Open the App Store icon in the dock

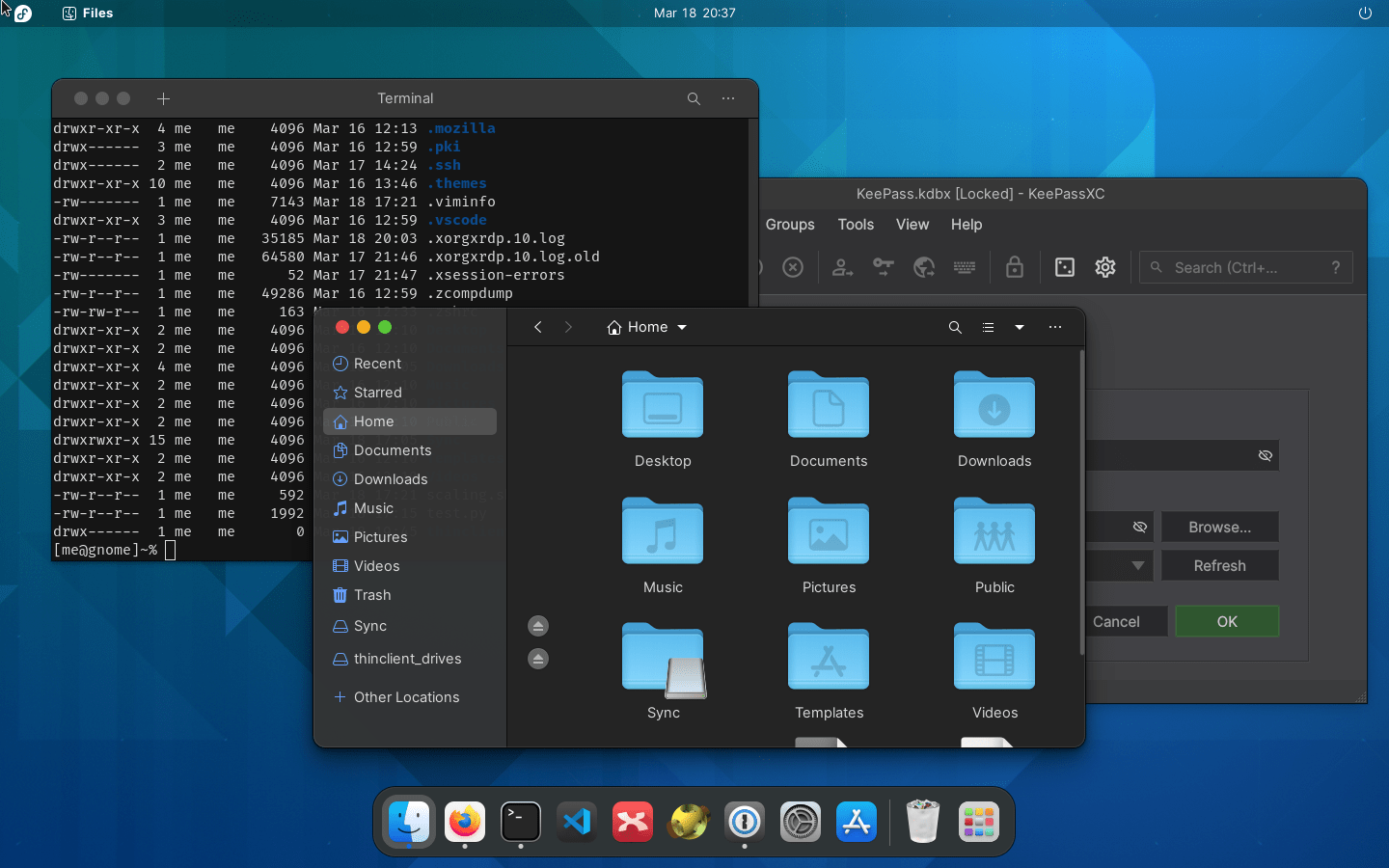[857, 822]
